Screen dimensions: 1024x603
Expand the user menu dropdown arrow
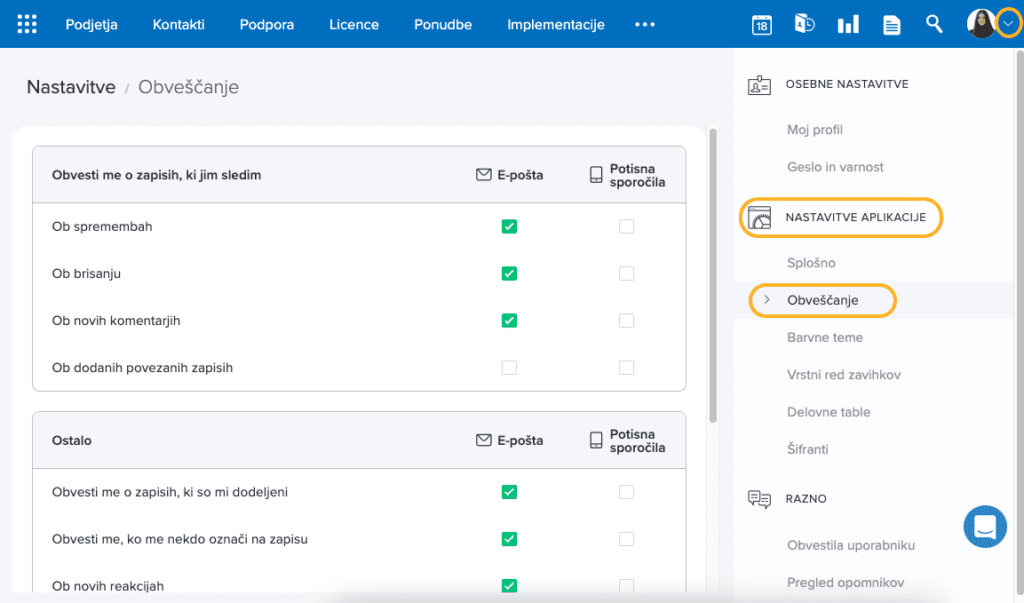pyautogui.click(x=1008, y=24)
